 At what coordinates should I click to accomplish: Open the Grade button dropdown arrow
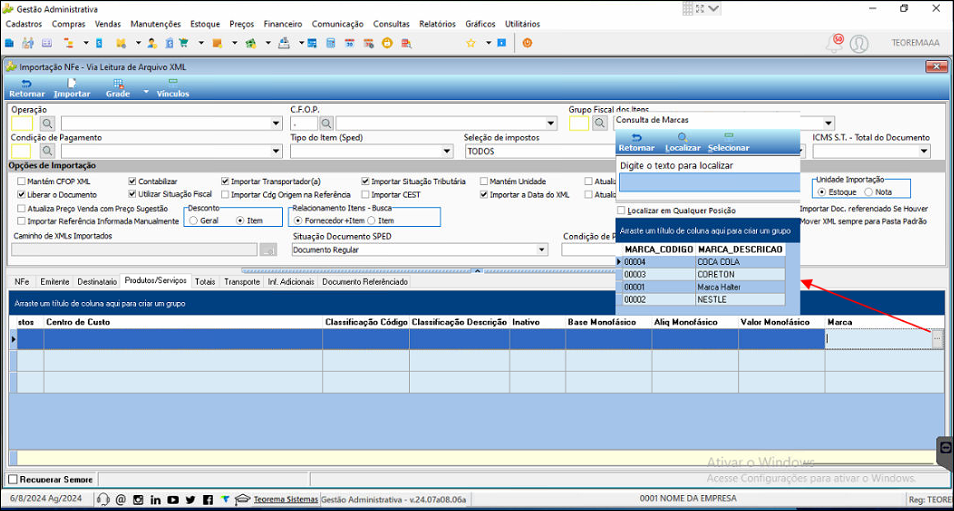coord(146,92)
